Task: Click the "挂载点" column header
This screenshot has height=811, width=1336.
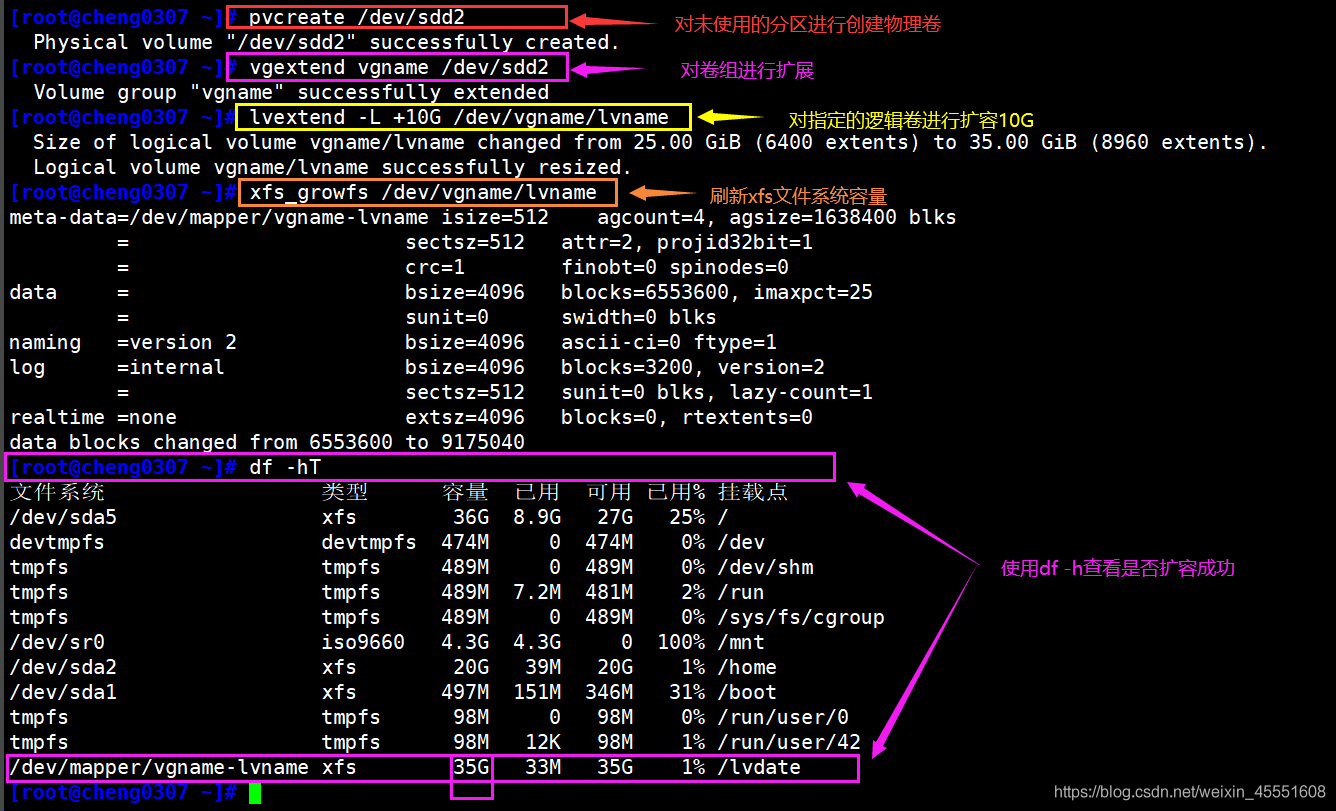Action: pyautogui.click(x=753, y=492)
